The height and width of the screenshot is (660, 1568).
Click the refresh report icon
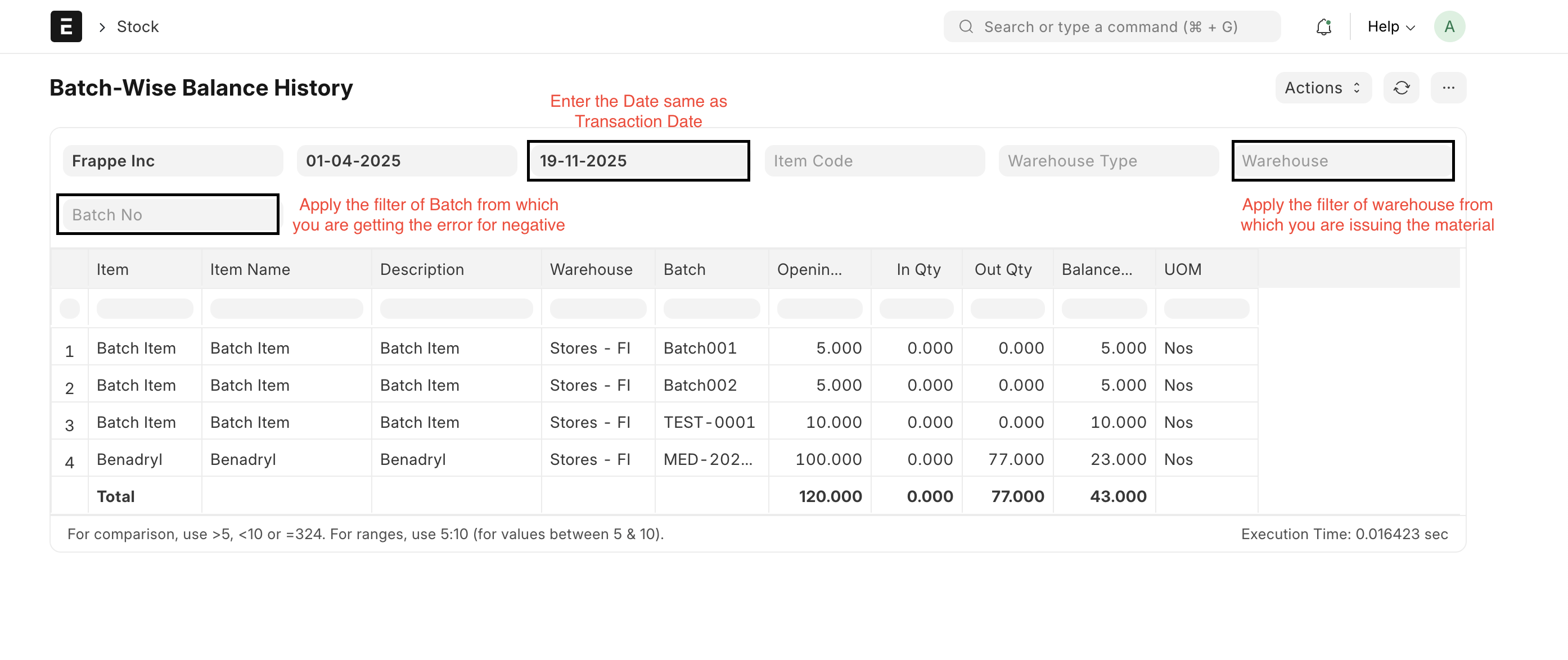pos(1401,88)
